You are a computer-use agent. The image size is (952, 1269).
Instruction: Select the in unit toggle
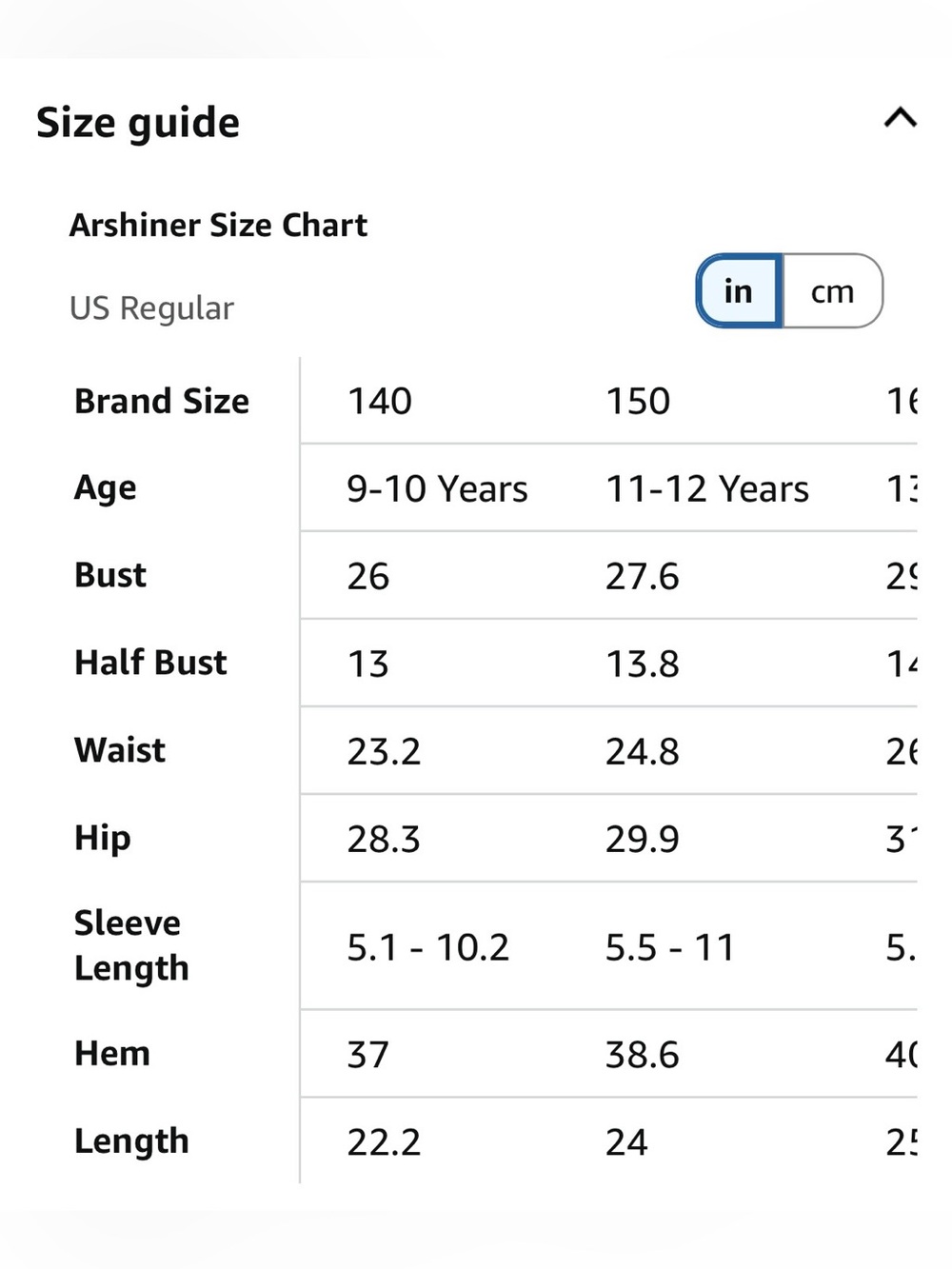point(739,291)
